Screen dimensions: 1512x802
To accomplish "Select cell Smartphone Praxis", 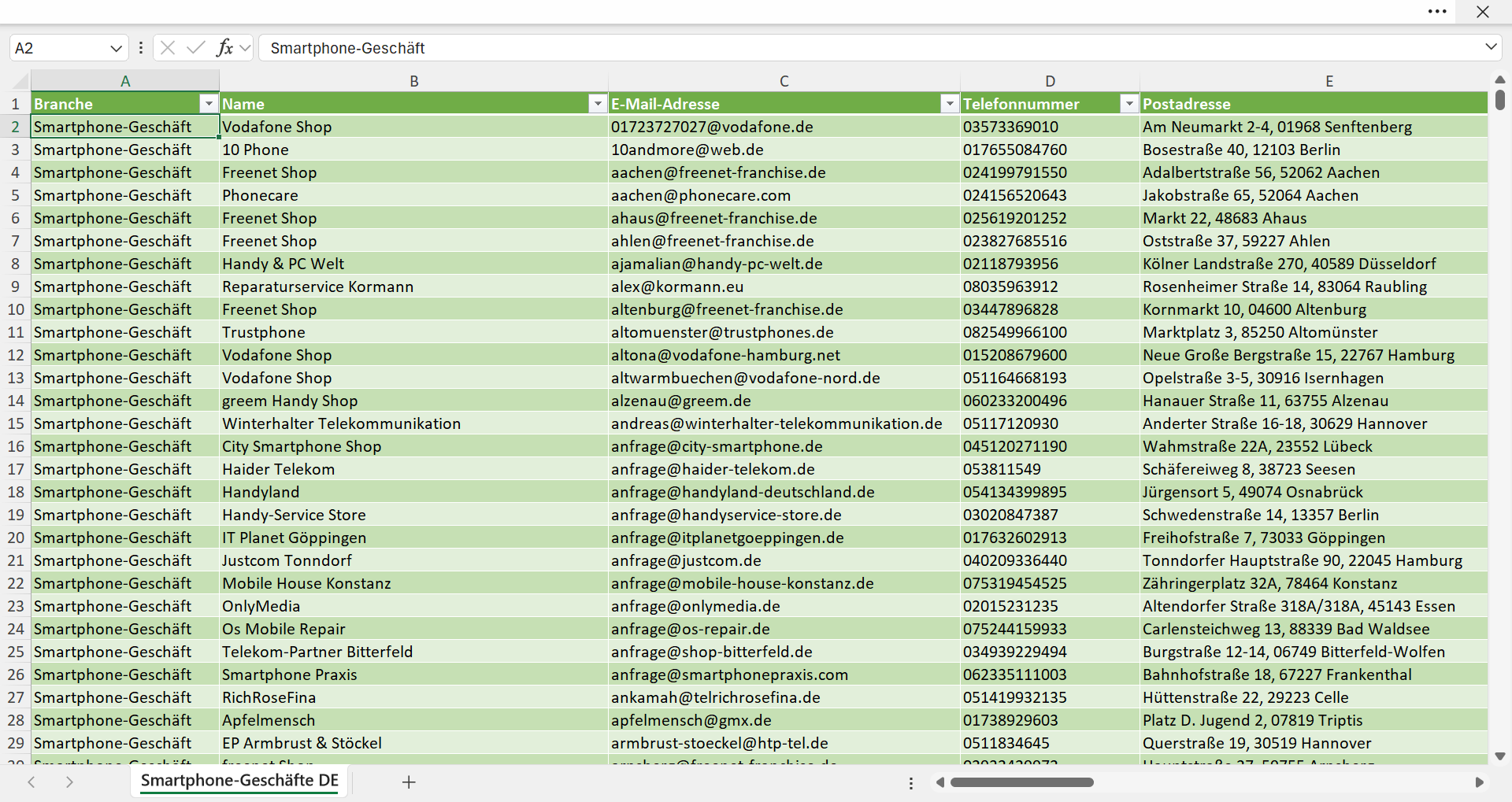I will (x=414, y=674).
